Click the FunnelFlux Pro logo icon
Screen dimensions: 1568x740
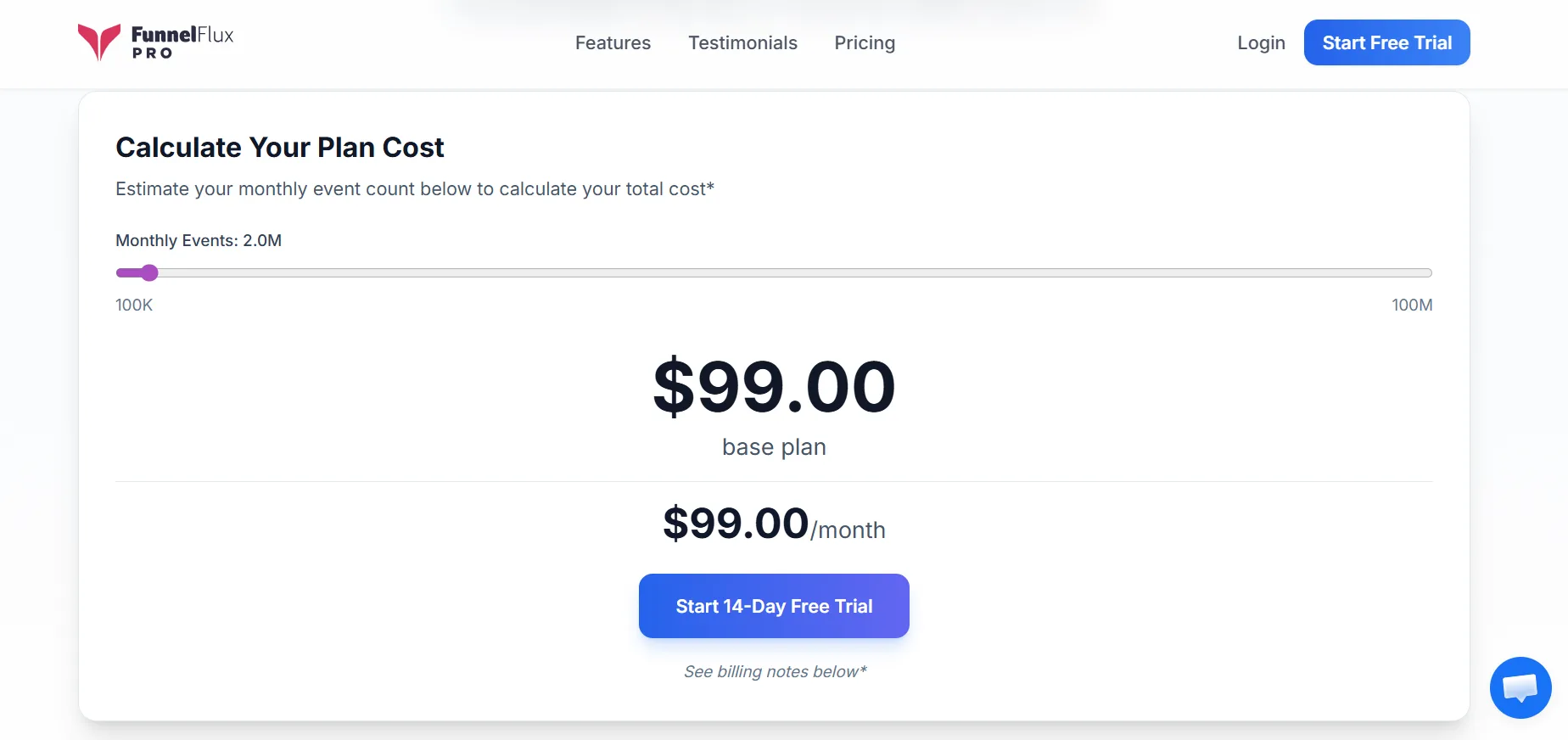pos(99,42)
